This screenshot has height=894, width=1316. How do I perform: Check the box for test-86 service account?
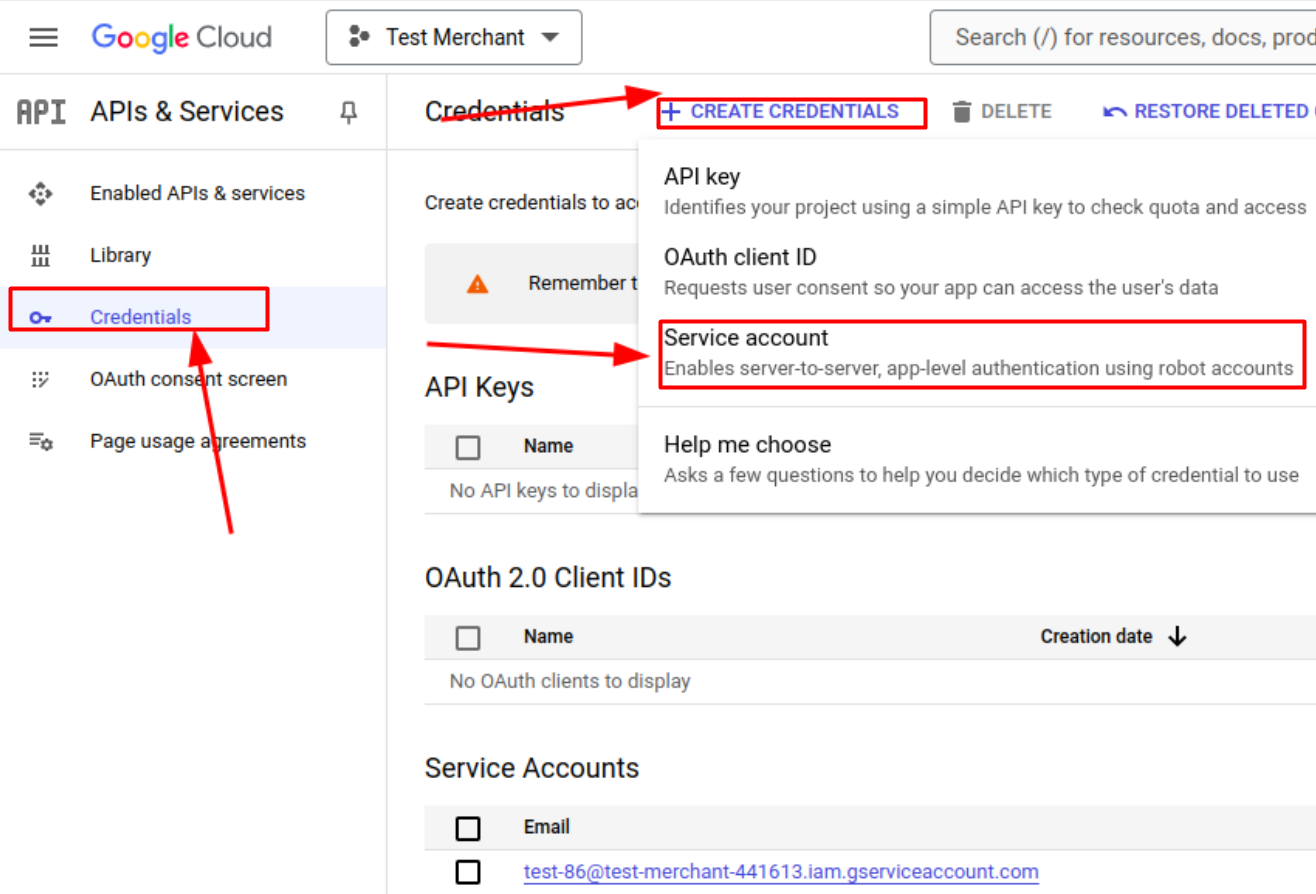468,872
